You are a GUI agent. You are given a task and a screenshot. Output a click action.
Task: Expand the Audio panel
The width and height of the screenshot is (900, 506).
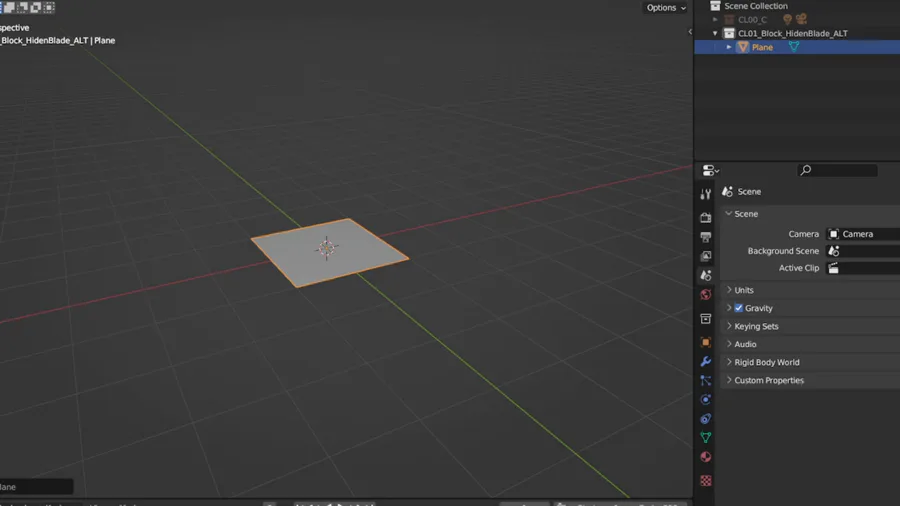[x=729, y=344]
